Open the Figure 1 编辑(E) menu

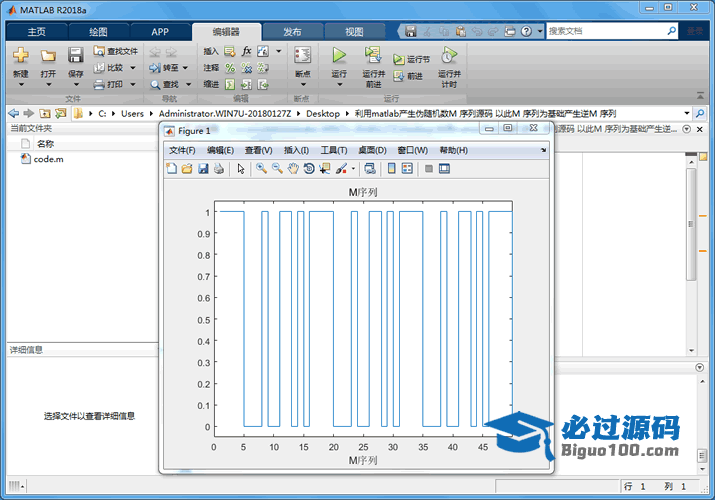220,150
